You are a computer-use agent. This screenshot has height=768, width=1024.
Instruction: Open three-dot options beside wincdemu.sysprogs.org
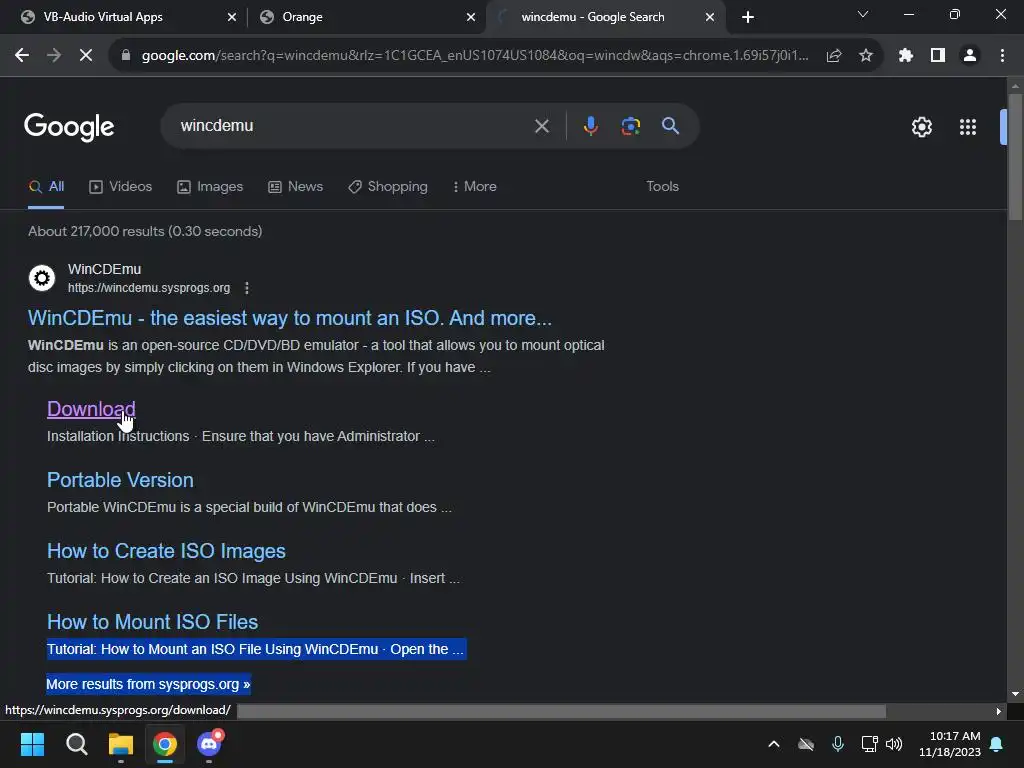point(246,288)
